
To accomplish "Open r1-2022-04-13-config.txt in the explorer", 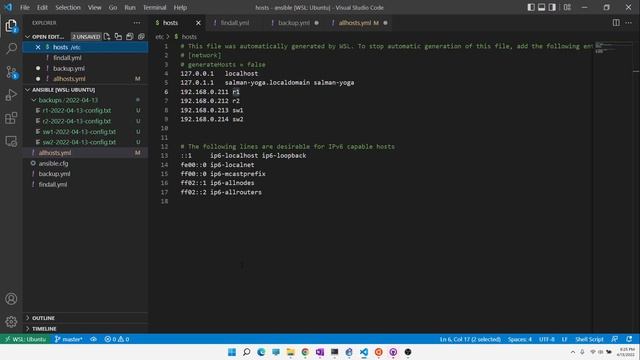I will pyautogui.click(x=77, y=111).
